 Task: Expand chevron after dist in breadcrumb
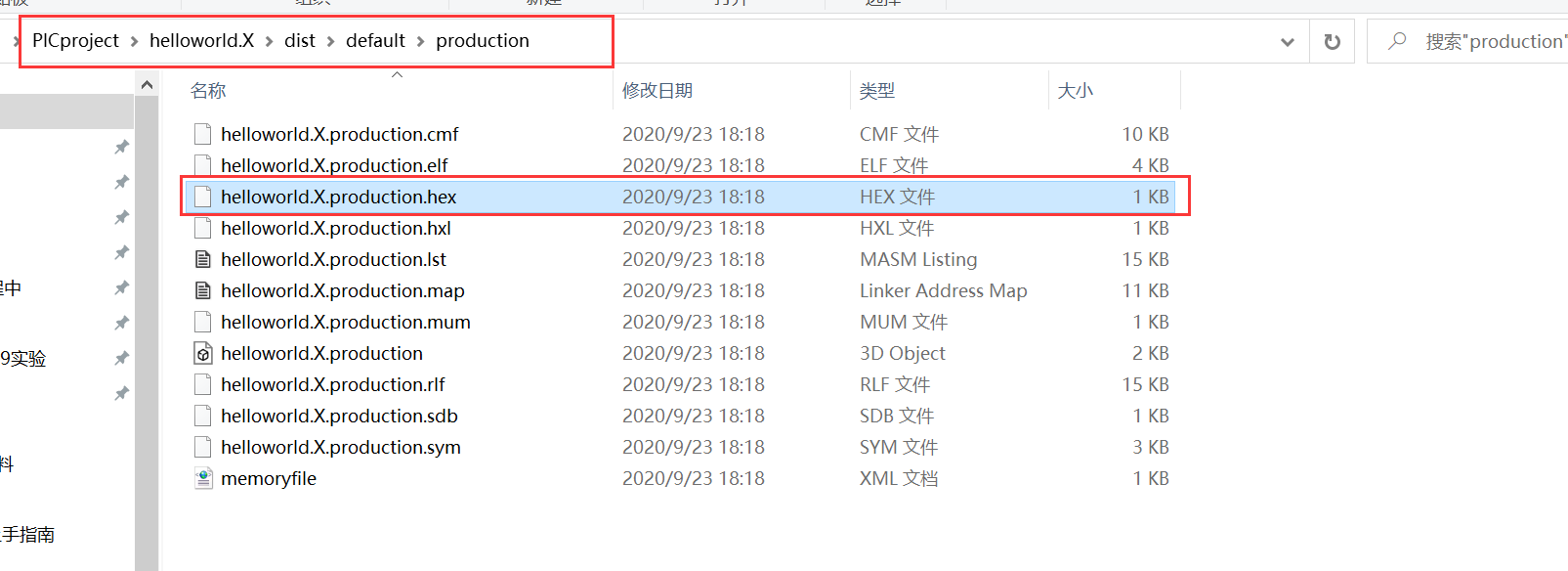[x=330, y=41]
